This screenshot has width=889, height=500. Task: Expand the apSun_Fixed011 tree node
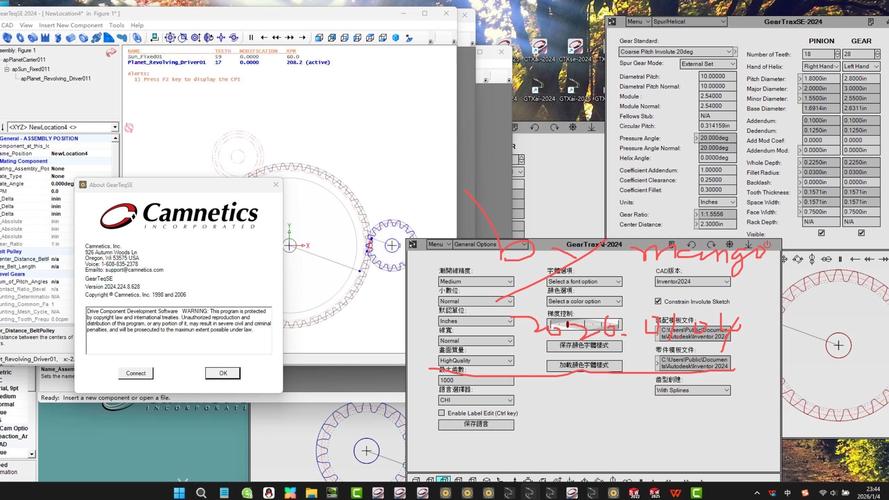coord(7,69)
